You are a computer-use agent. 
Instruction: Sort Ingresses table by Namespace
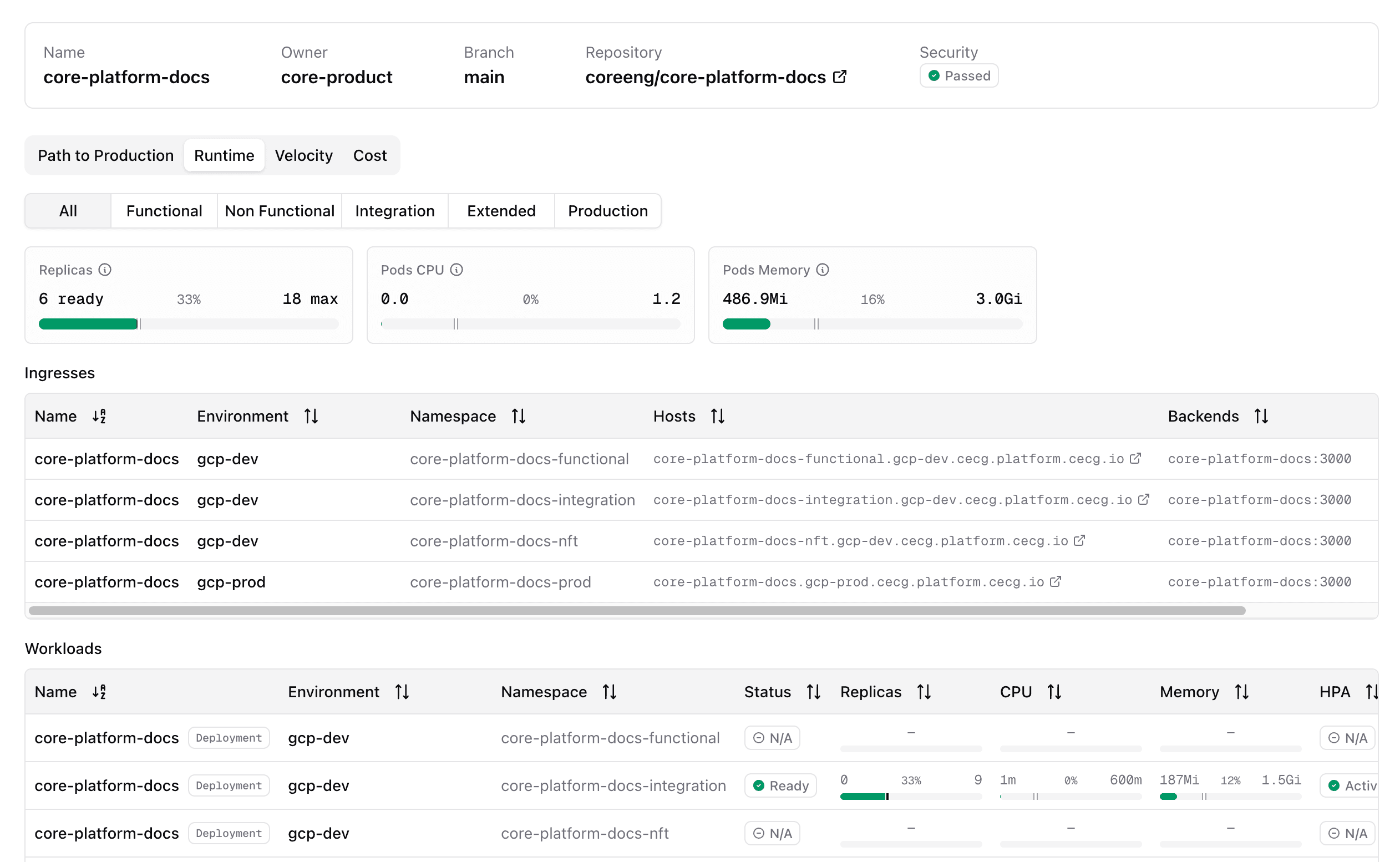coord(519,416)
